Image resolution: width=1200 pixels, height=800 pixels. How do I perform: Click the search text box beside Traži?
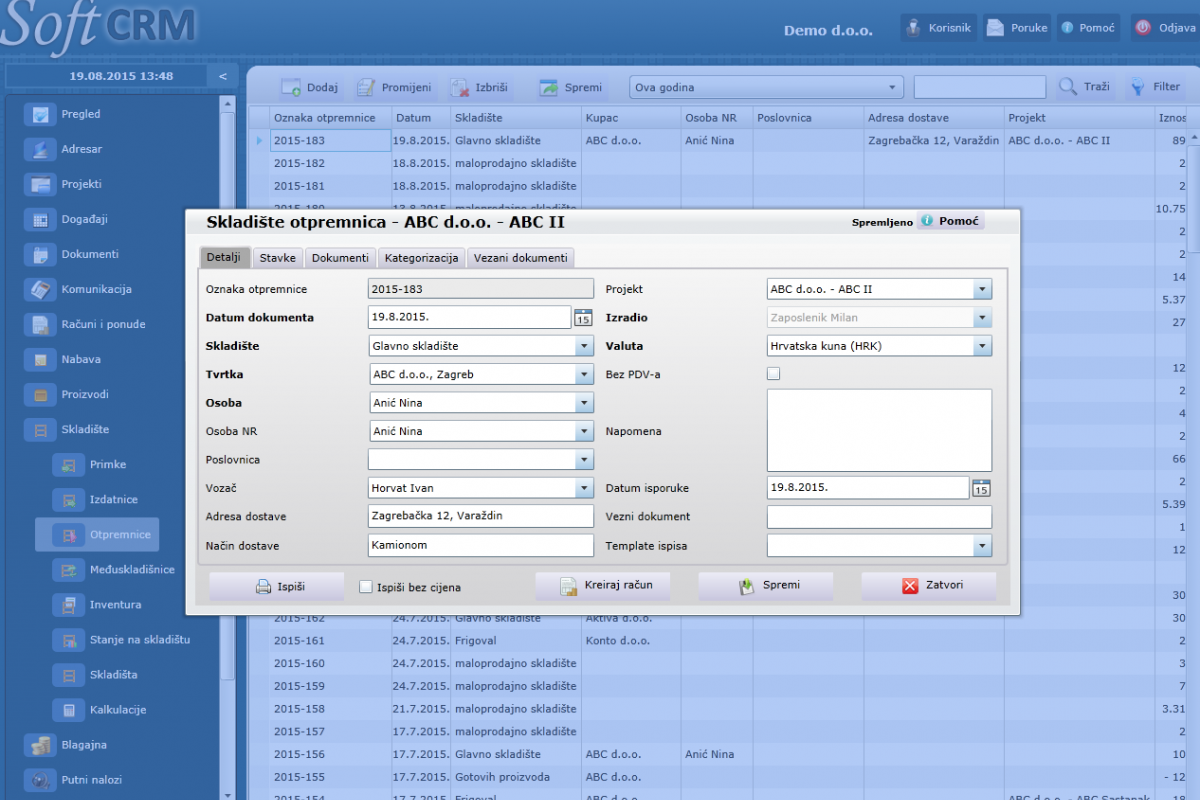pyautogui.click(x=980, y=87)
